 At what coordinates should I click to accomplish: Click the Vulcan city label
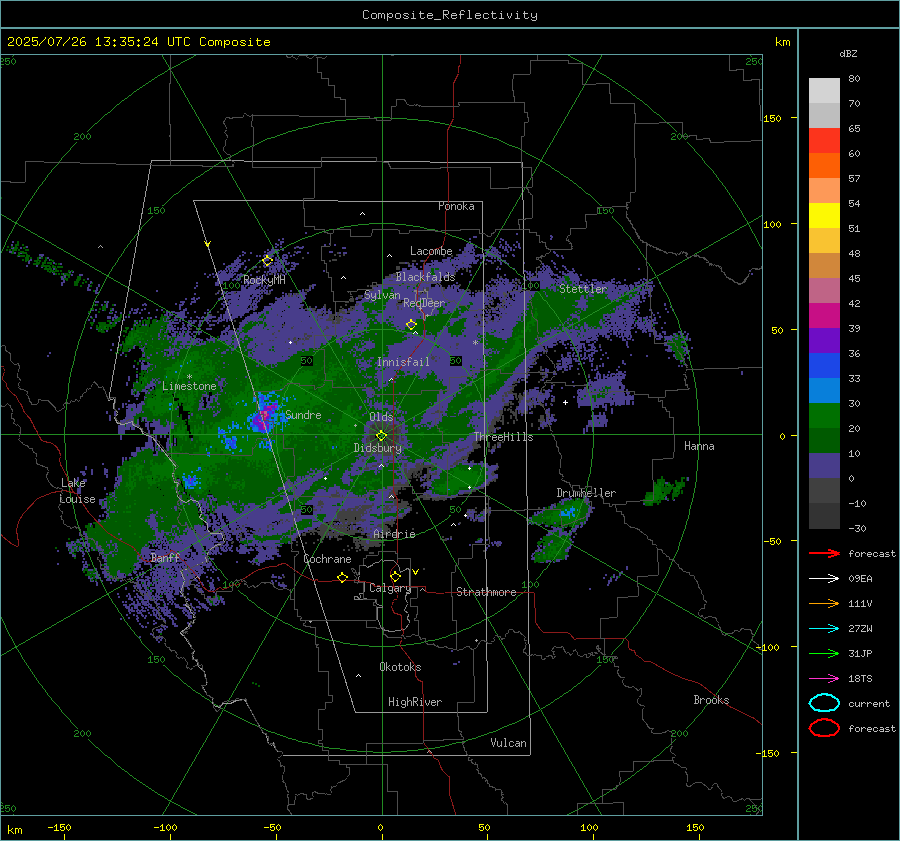coord(509,743)
